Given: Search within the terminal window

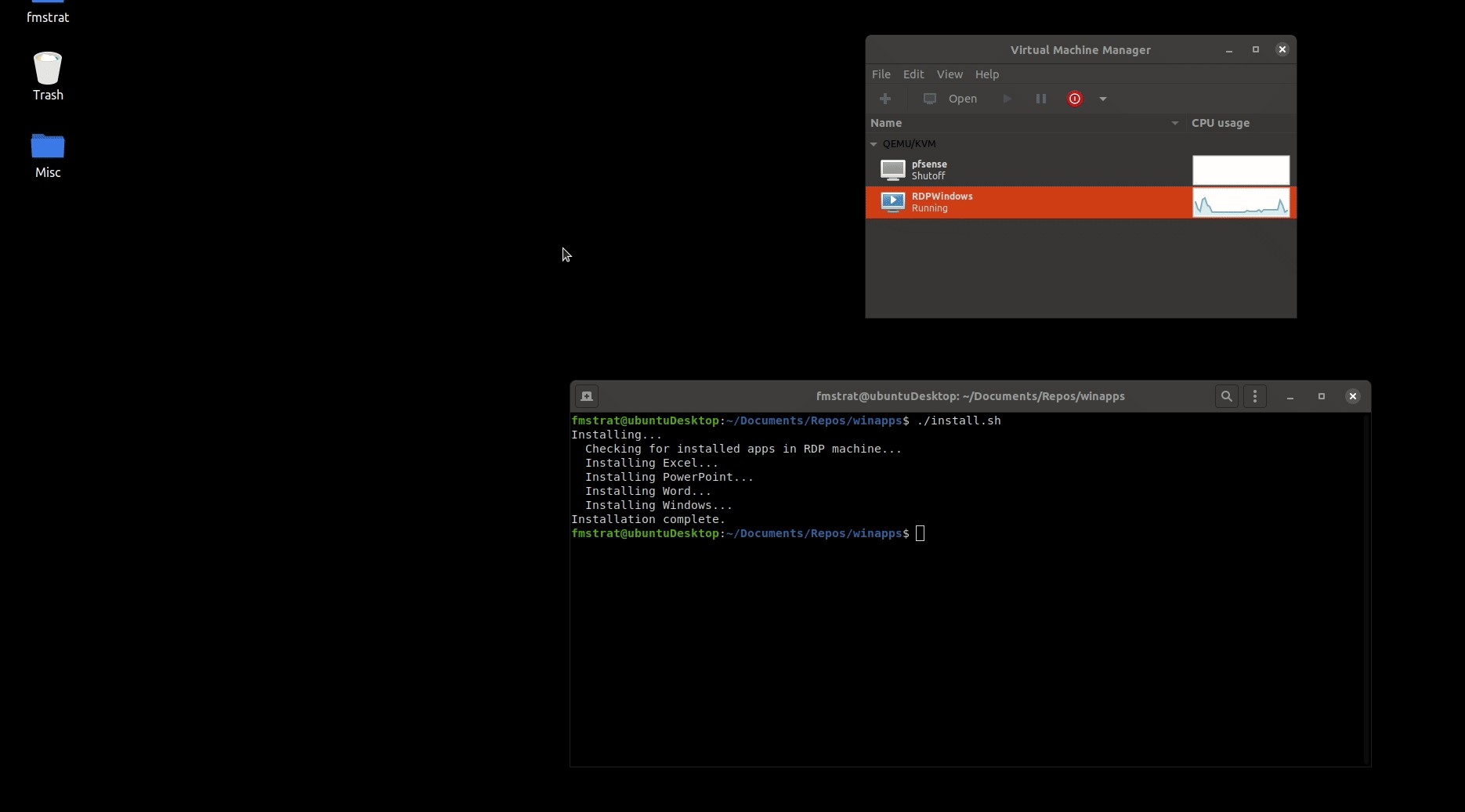Looking at the screenshot, I should pos(1226,396).
